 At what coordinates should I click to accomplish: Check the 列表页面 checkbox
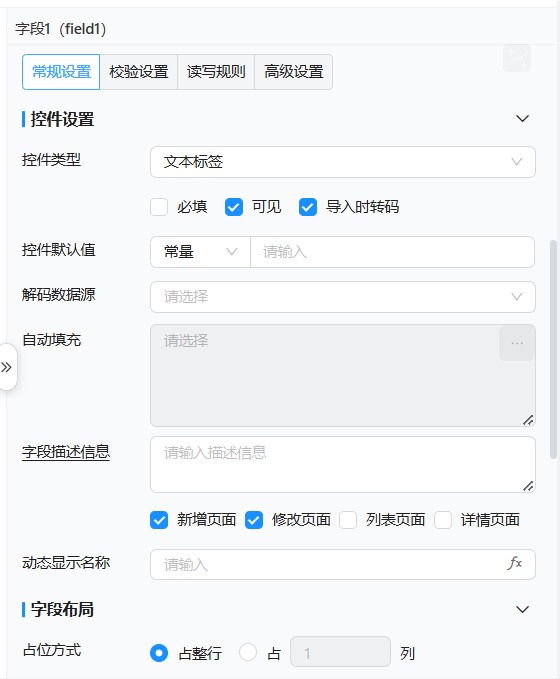coord(348,520)
